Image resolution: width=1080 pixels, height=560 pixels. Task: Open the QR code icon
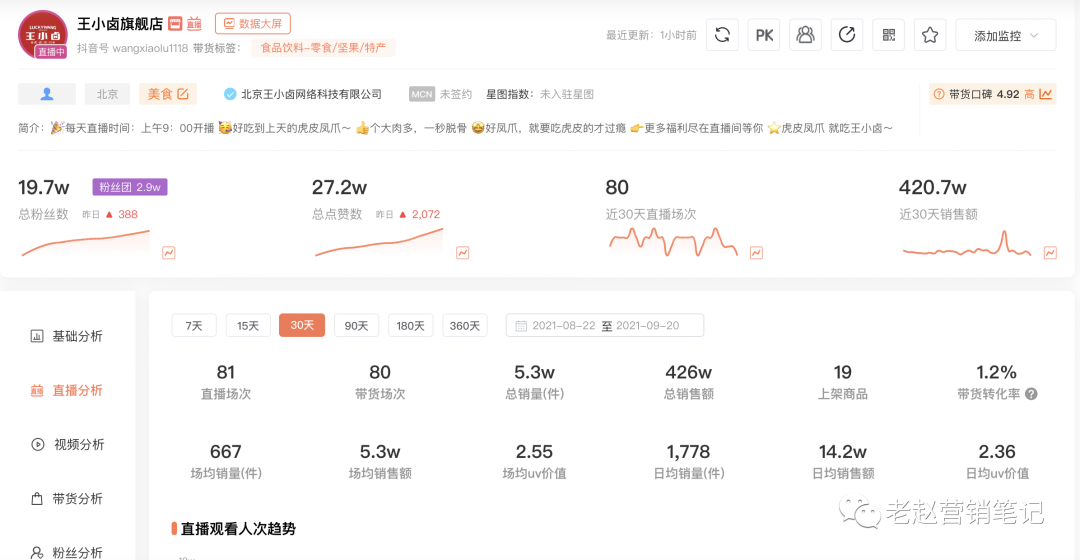pos(889,35)
